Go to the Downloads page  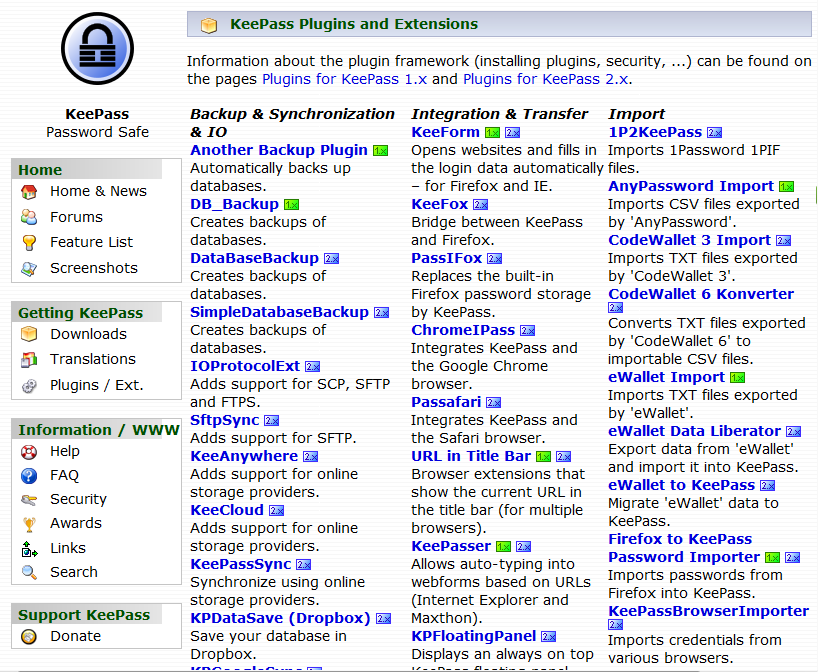click(88, 334)
